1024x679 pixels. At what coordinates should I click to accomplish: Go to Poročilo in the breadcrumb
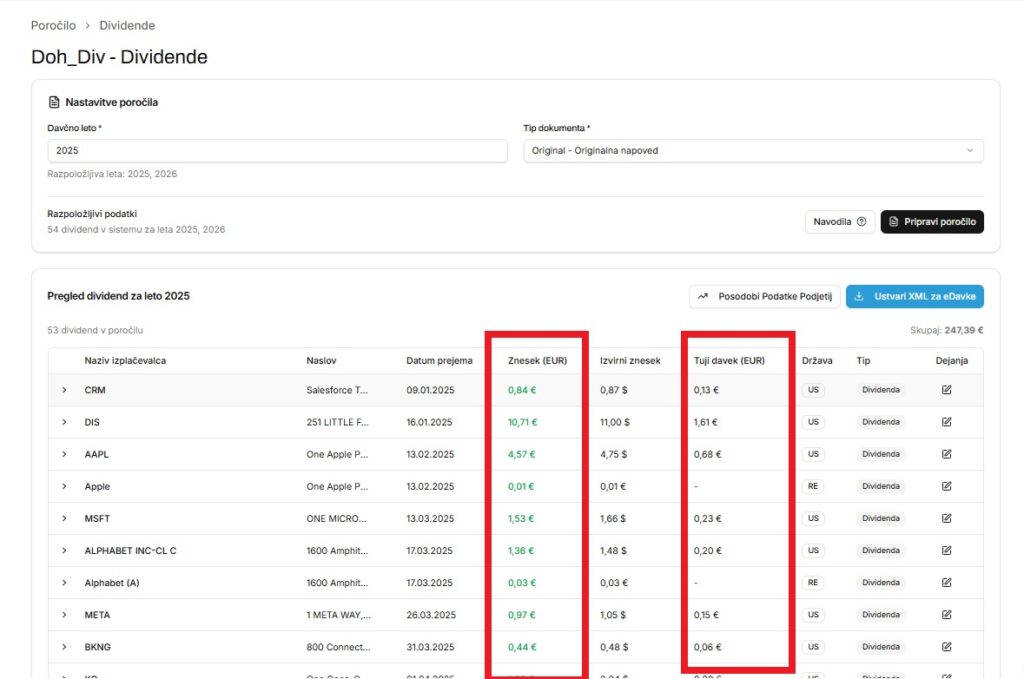point(53,25)
